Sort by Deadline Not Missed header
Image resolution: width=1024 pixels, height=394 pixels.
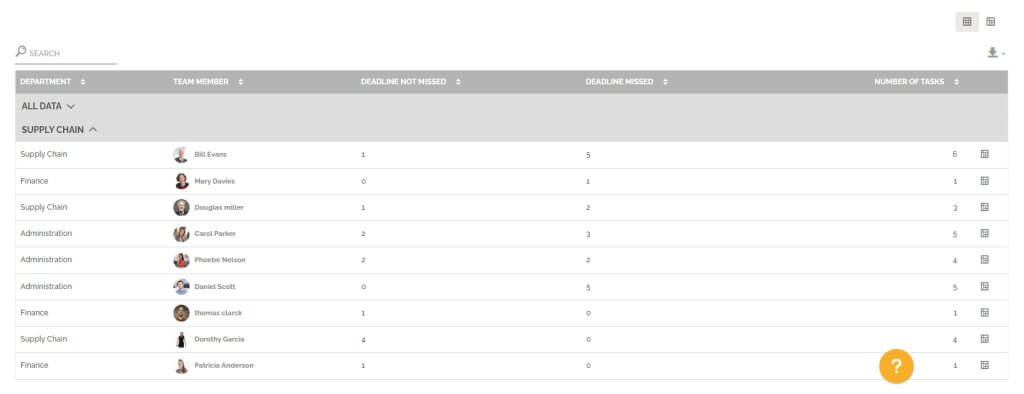pos(410,82)
